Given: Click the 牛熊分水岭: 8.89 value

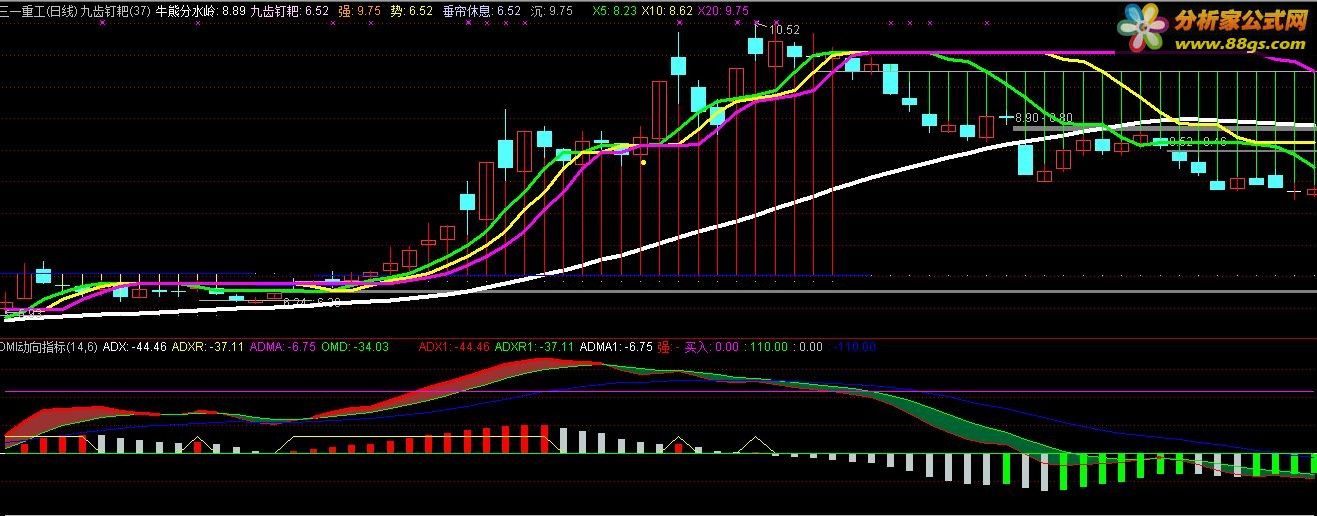Looking at the screenshot, I should [199, 10].
